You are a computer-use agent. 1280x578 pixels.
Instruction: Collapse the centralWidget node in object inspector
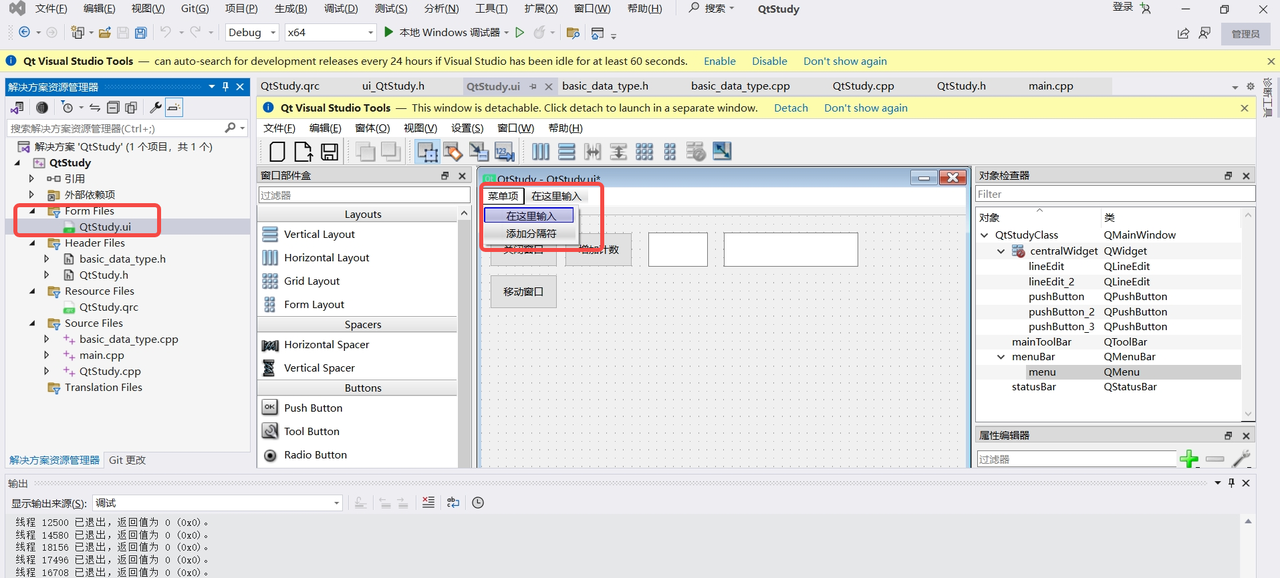(1001, 251)
